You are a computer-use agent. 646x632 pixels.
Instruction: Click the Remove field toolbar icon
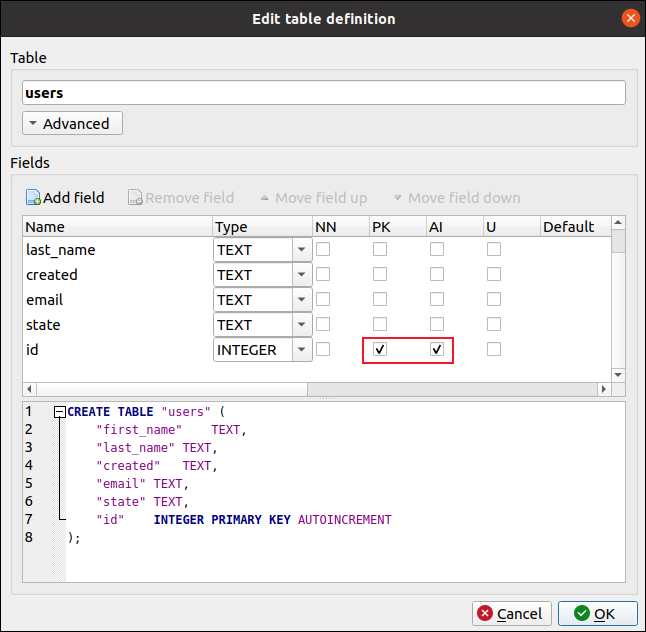[x=135, y=198]
